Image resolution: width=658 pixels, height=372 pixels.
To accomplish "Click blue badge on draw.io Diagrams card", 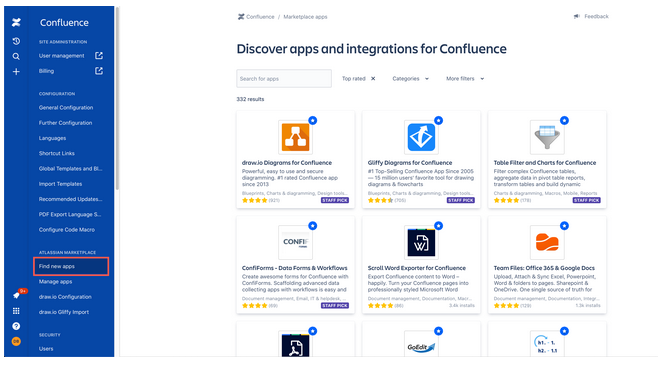I will [313, 121].
